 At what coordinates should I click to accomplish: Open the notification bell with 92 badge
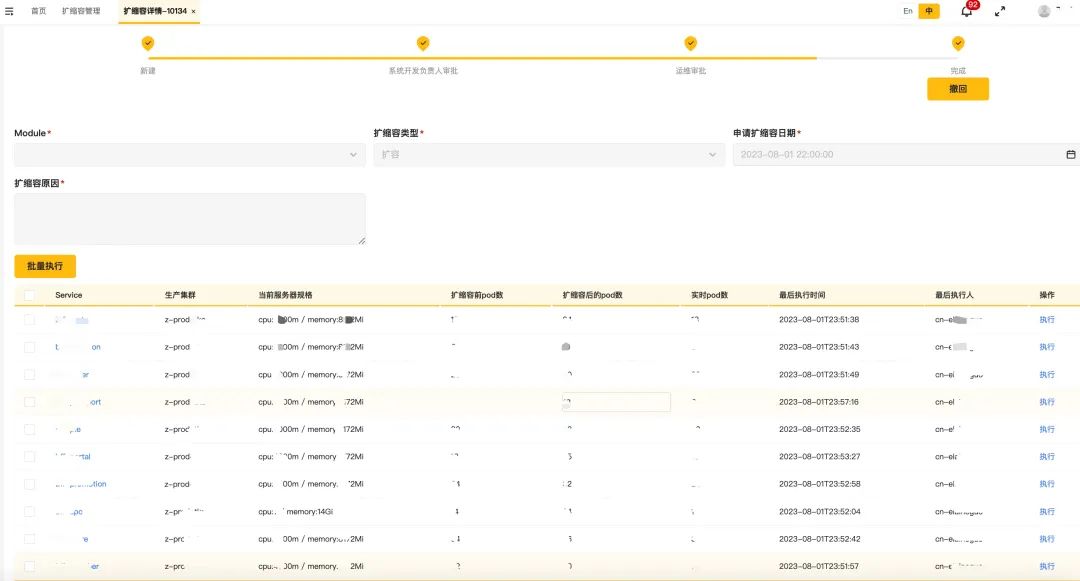point(966,11)
